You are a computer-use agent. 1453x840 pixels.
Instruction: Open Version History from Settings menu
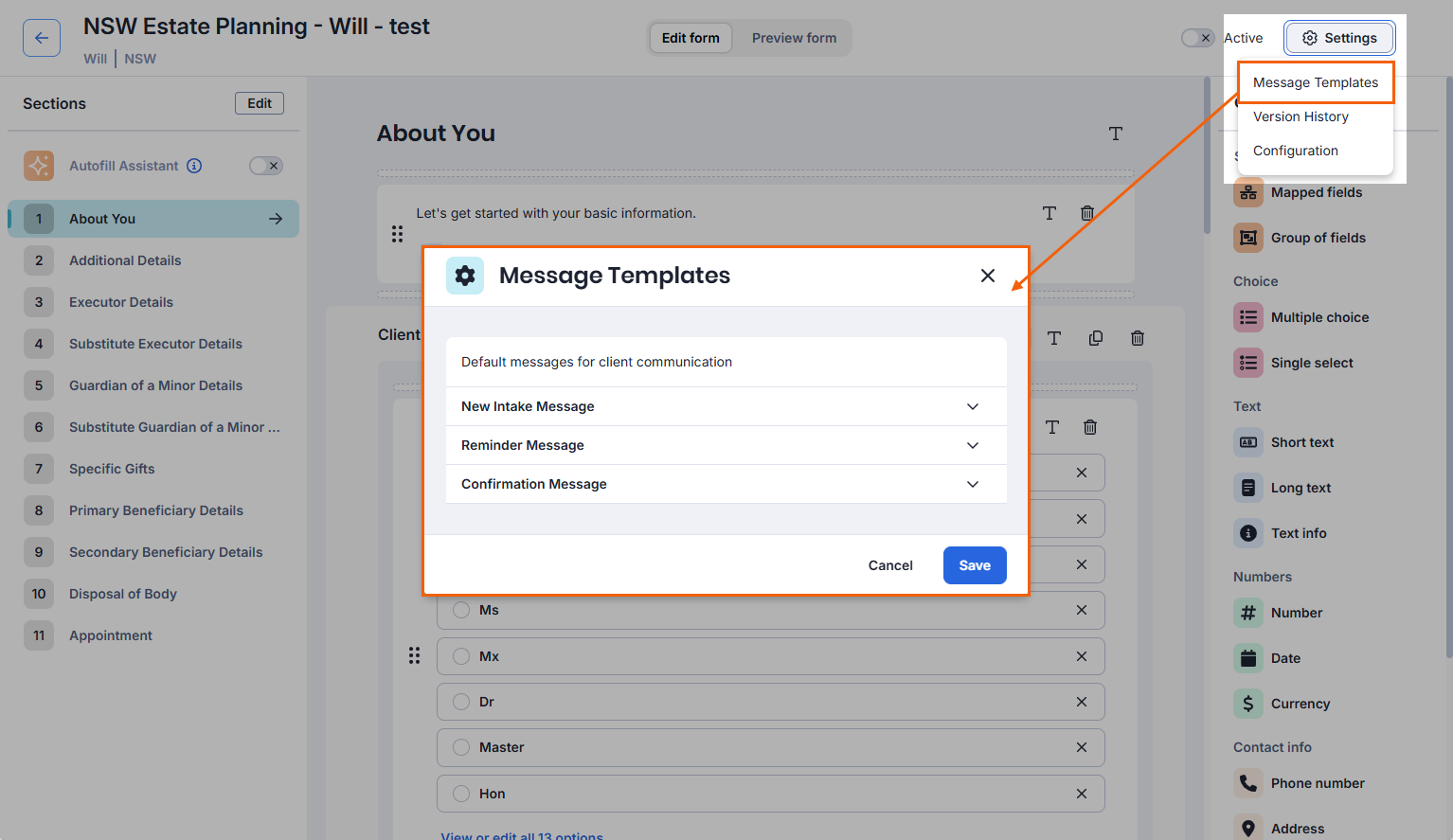1301,116
